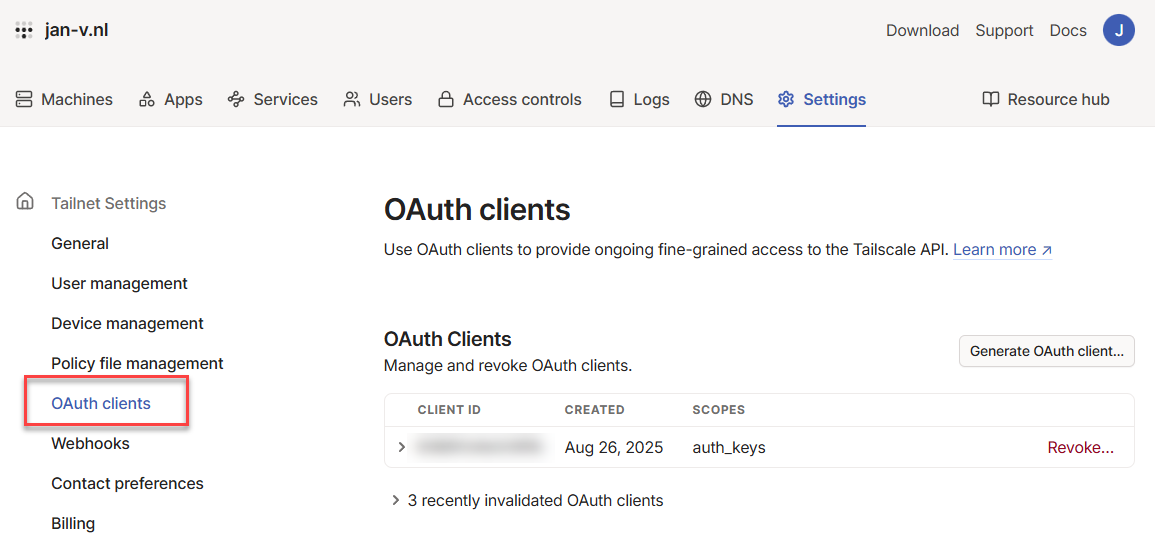Viewport: 1155px width, 548px height.
Task: Click the Resource hub book icon
Action: [991, 99]
